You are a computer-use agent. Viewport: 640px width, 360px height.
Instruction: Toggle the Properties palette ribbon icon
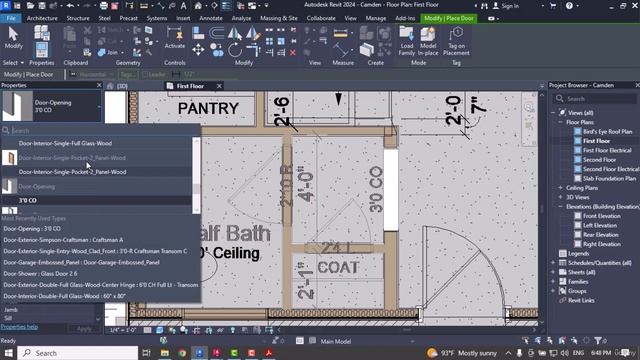41,50
